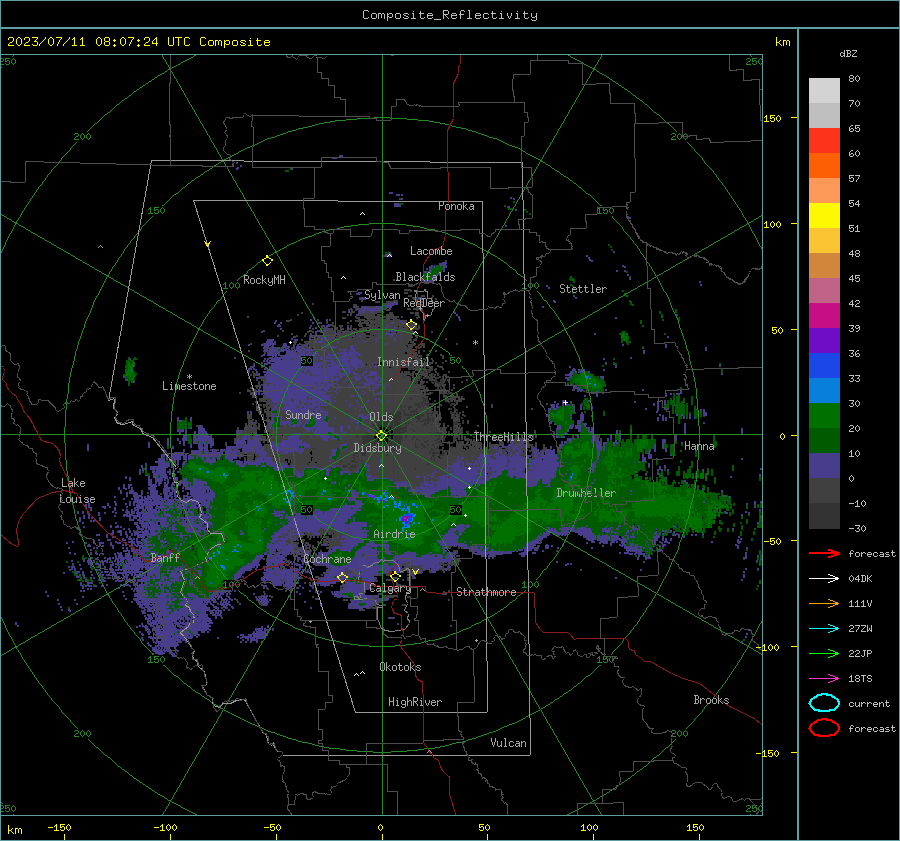This screenshot has height=841, width=900.
Task: Click the 'Composite_Reflectivity' title text
Action: [450, 15]
